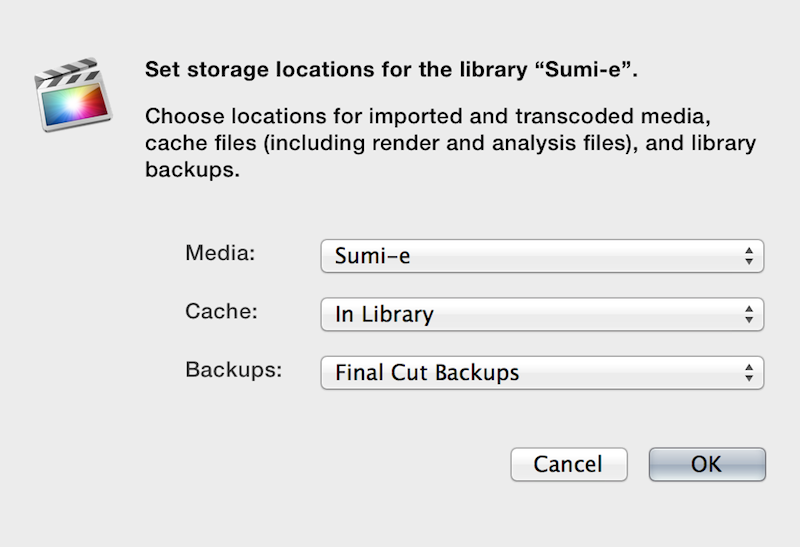
Task: Click the up-down arrows on Final Cut Backups
Action: pyautogui.click(x=748, y=373)
